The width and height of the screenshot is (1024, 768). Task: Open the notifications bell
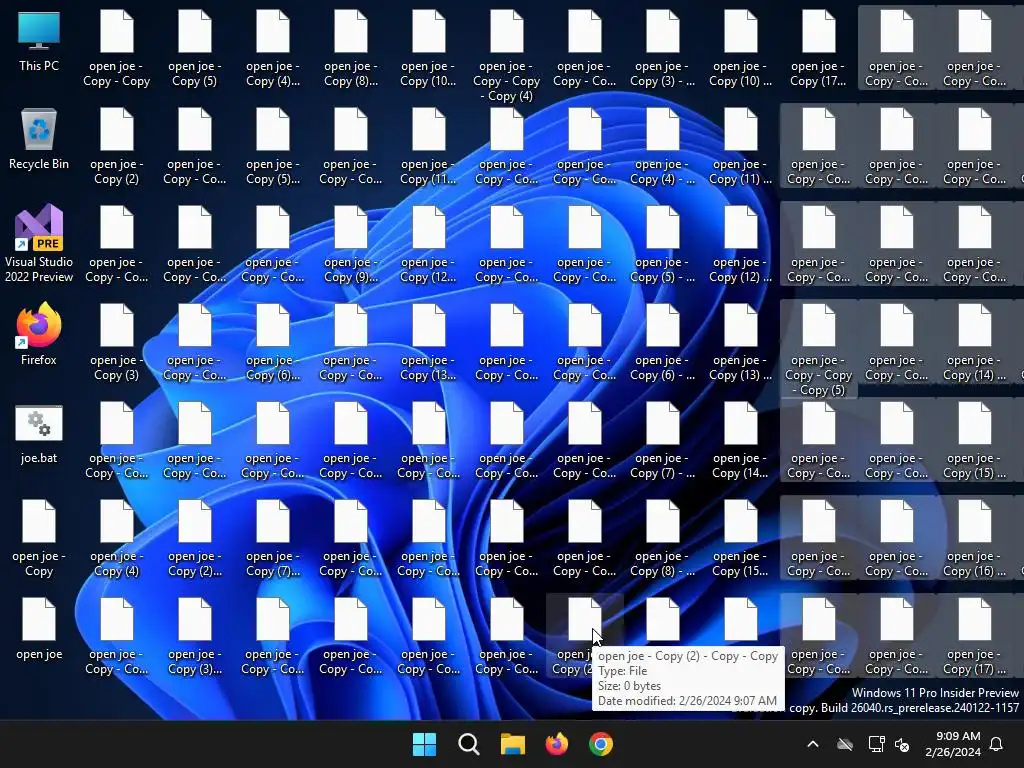click(997, 744)
